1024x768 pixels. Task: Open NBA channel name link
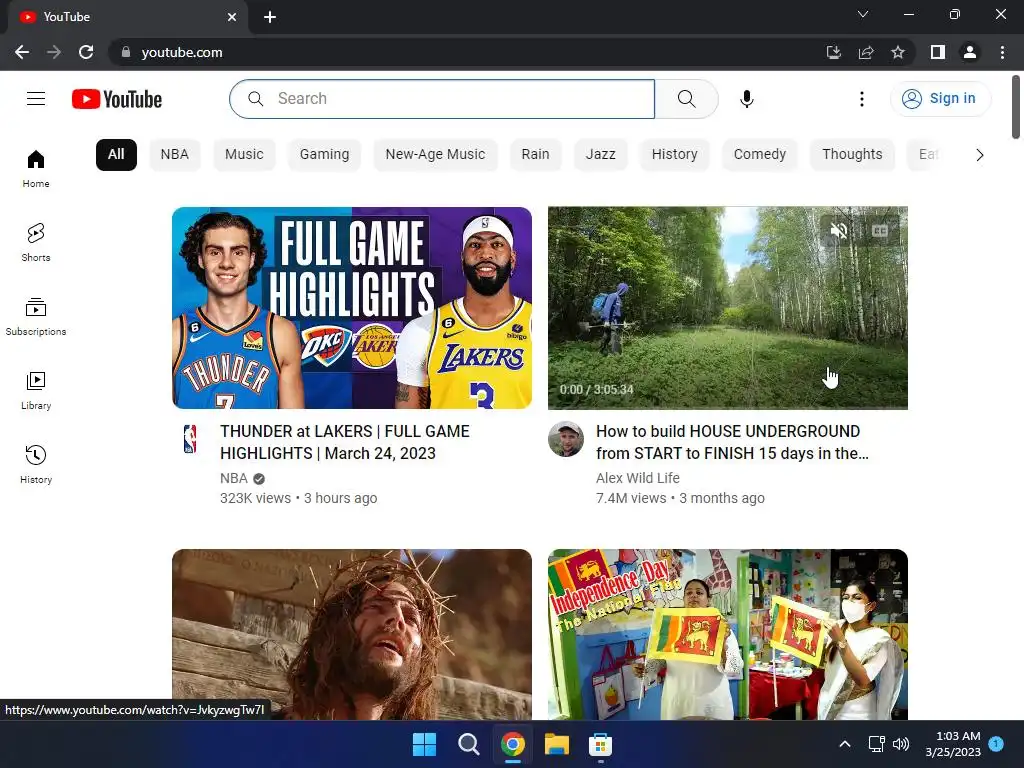234,479
